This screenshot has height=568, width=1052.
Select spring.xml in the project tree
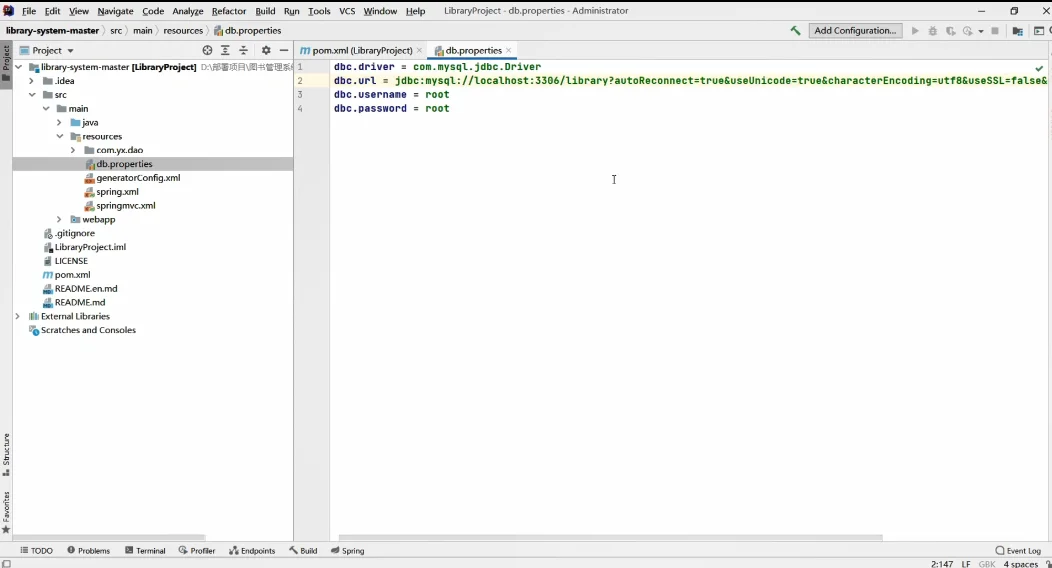point(117,192)
